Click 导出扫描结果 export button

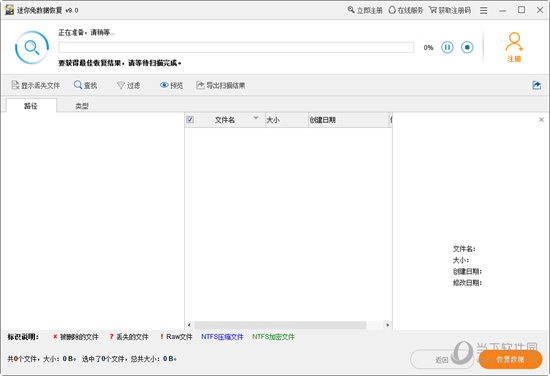(x=221, y=85)
